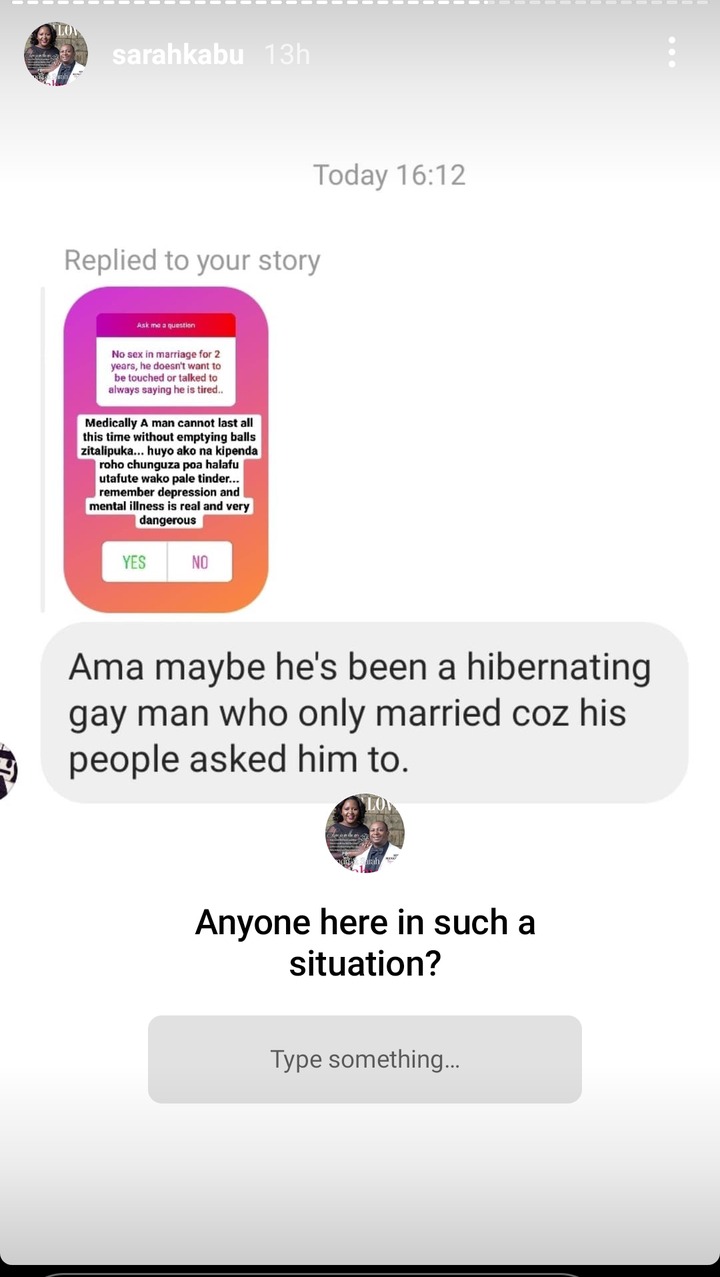Tap the story progress bar at top
The image size is (720, 1277).
tap(360, 3)
